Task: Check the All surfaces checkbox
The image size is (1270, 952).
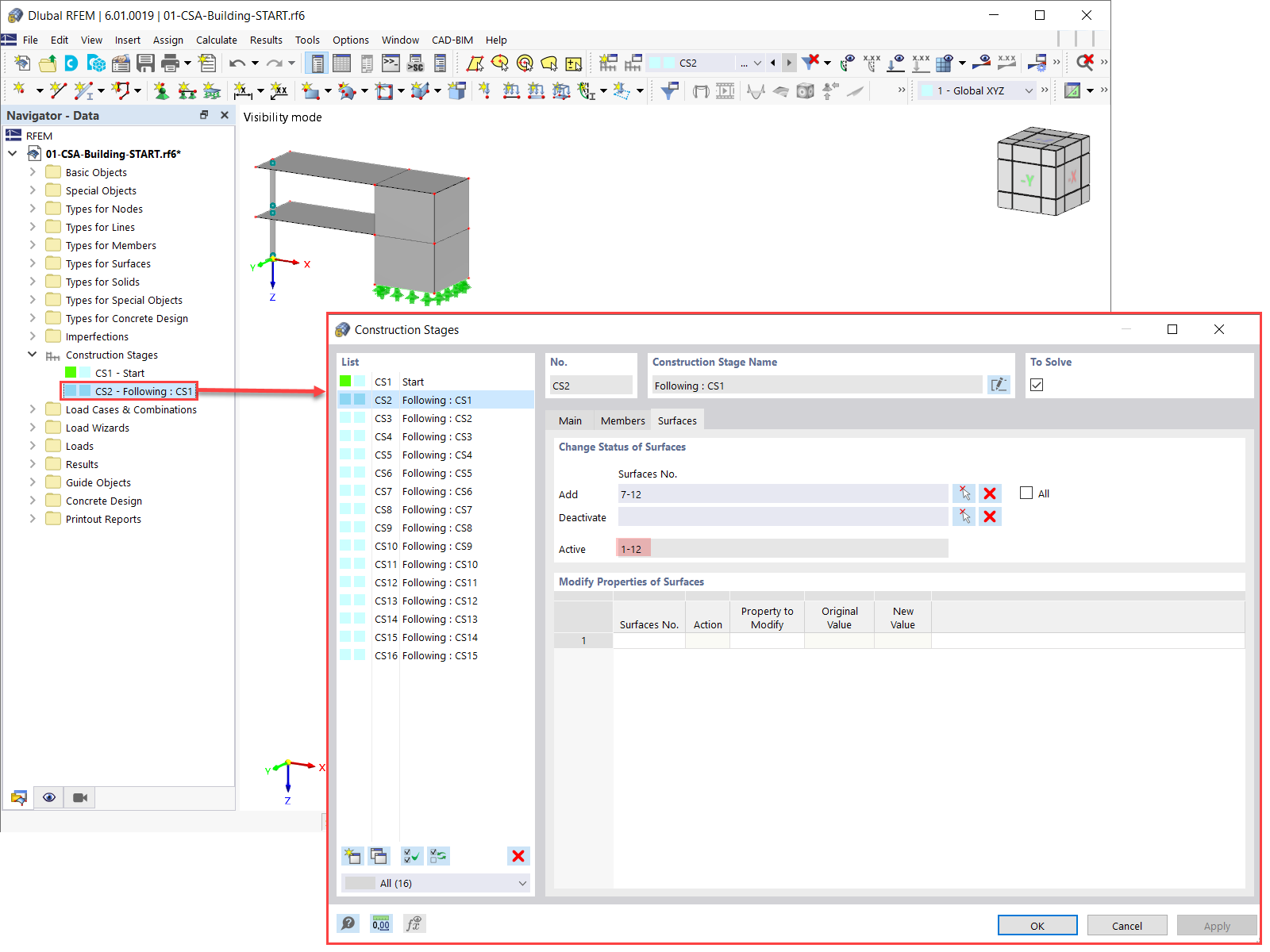Action: pos(1026,493)
